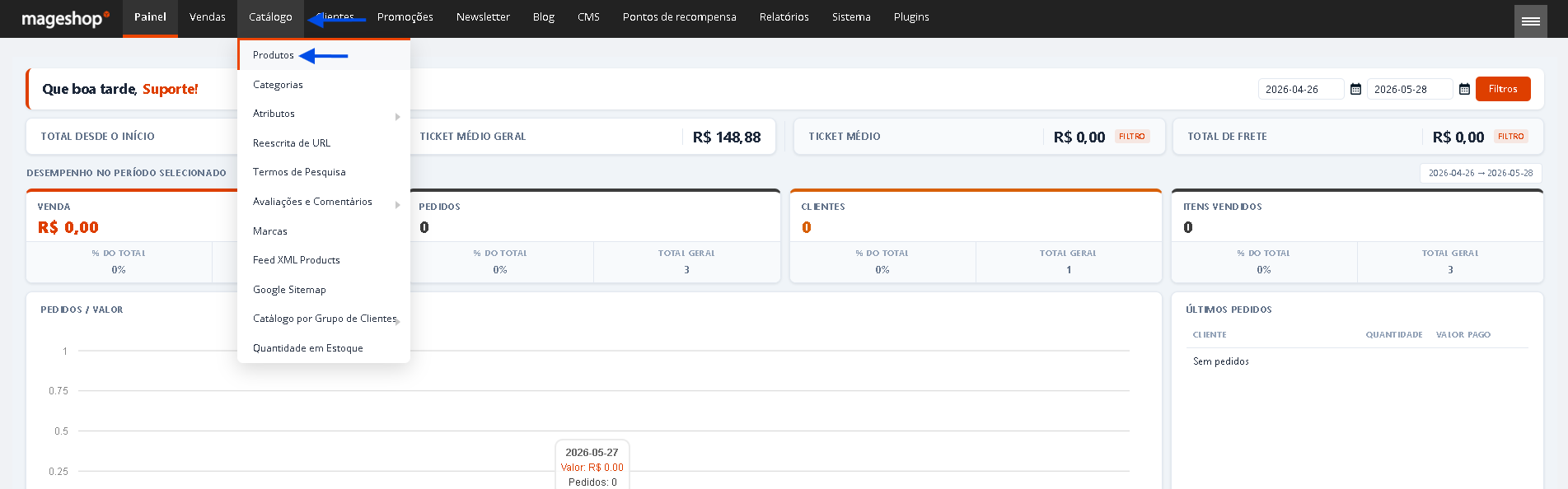Click start date field 2026-04-26
Image resolution: width=1568 pixels, height=489 pixels.
pos(1301,89)
